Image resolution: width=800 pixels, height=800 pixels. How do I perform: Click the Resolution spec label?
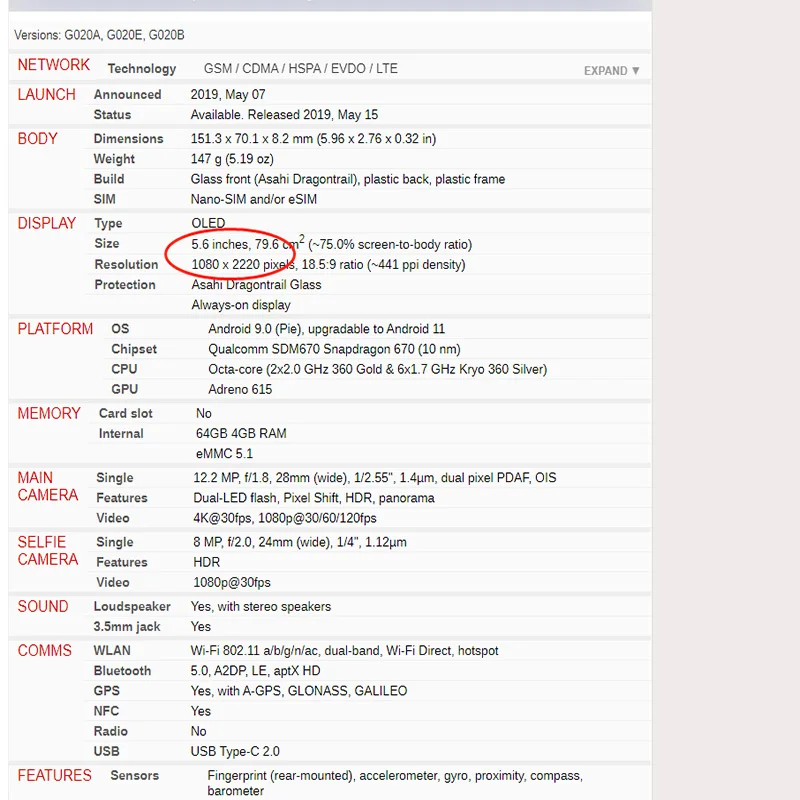[x=126, y=264]
